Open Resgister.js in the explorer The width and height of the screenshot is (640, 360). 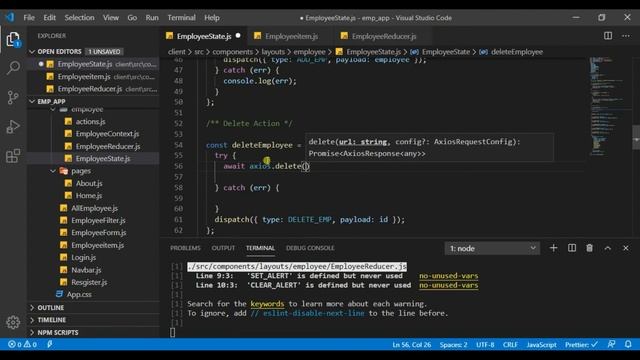(89, 282)
